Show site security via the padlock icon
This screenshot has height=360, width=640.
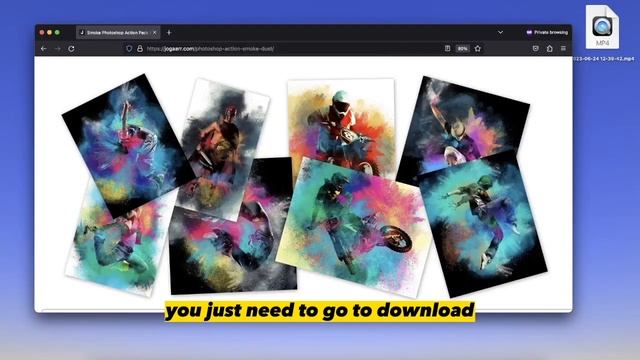[x=140, y=49]
